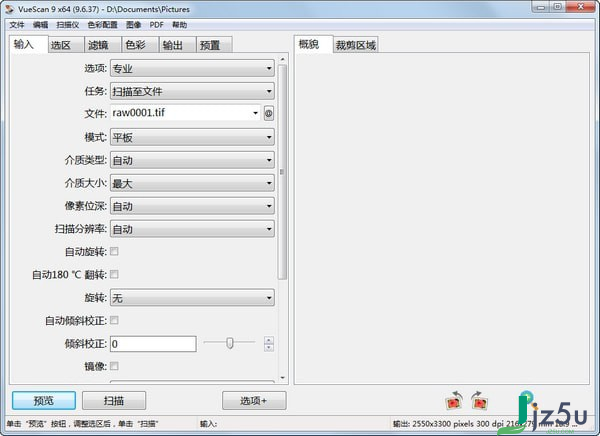Open the 色彩配置 menu
Image resolution: width=600 pixels, height=436 pixels.
[102, 25]
